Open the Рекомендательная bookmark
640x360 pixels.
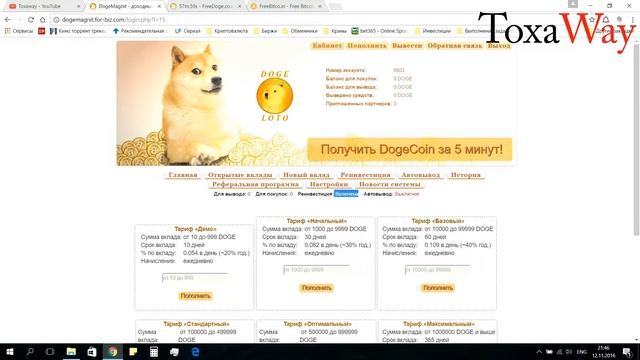click(x=139, y=31)
